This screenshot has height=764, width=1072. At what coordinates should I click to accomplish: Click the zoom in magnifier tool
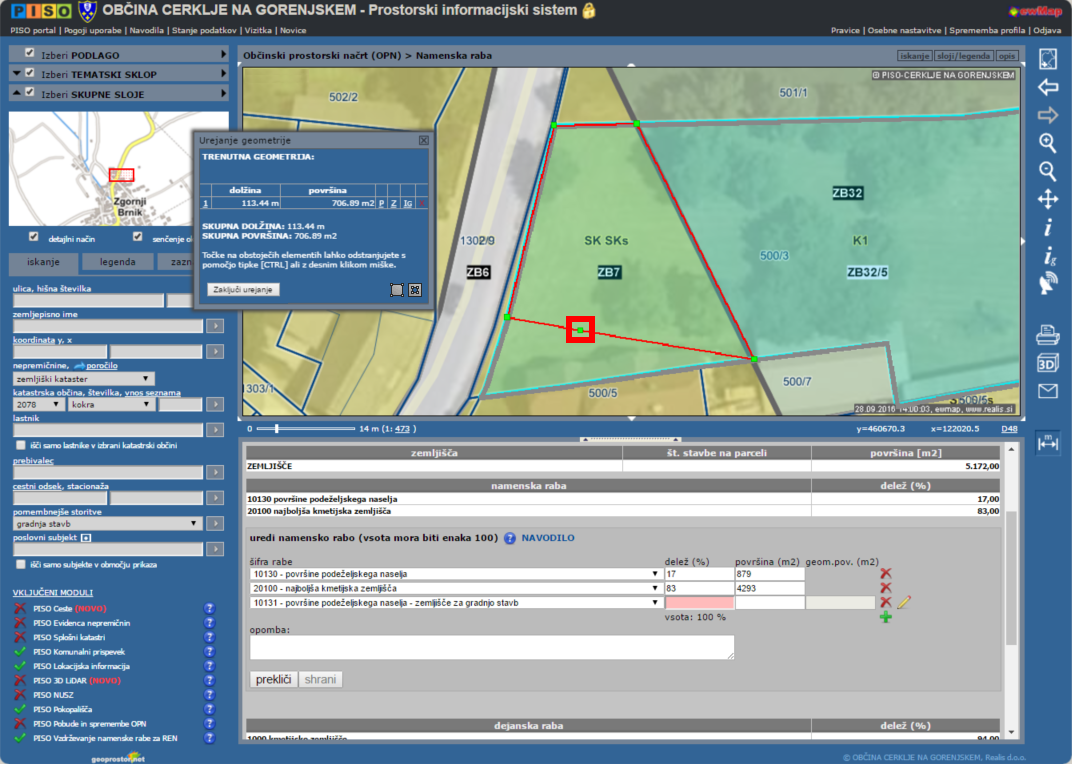point(1047,143)
